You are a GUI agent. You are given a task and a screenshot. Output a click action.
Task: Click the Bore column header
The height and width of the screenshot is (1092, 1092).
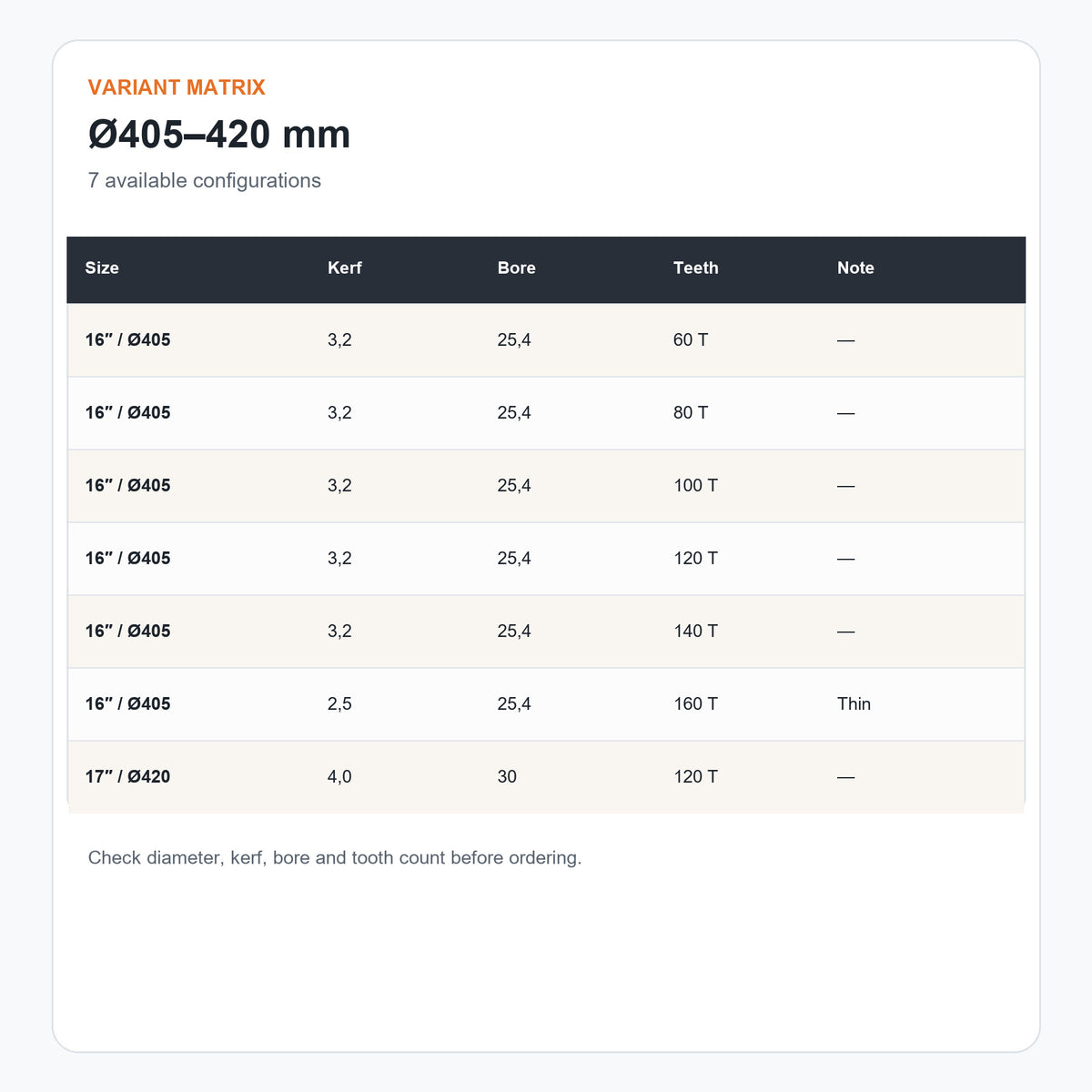coord(516,268)
